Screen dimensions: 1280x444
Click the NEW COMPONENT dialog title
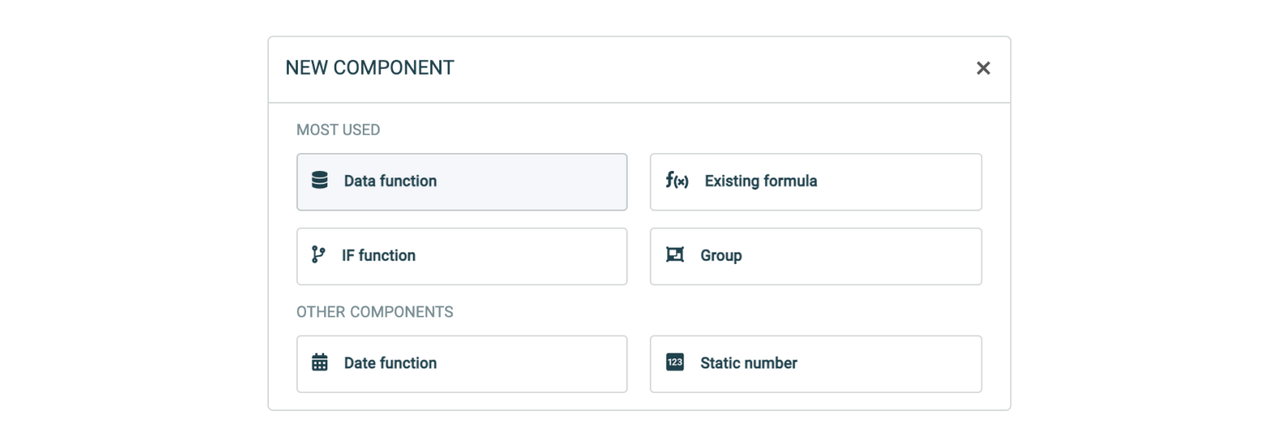click(x=370, y=68)
